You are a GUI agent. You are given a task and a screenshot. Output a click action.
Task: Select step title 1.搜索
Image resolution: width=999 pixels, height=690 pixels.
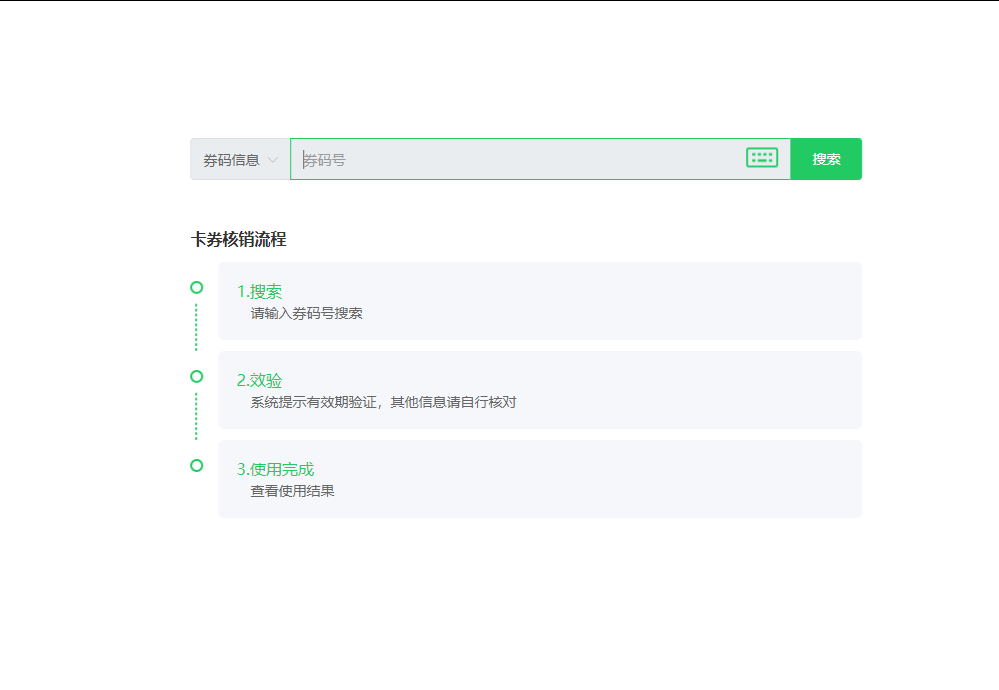(259, 291)
